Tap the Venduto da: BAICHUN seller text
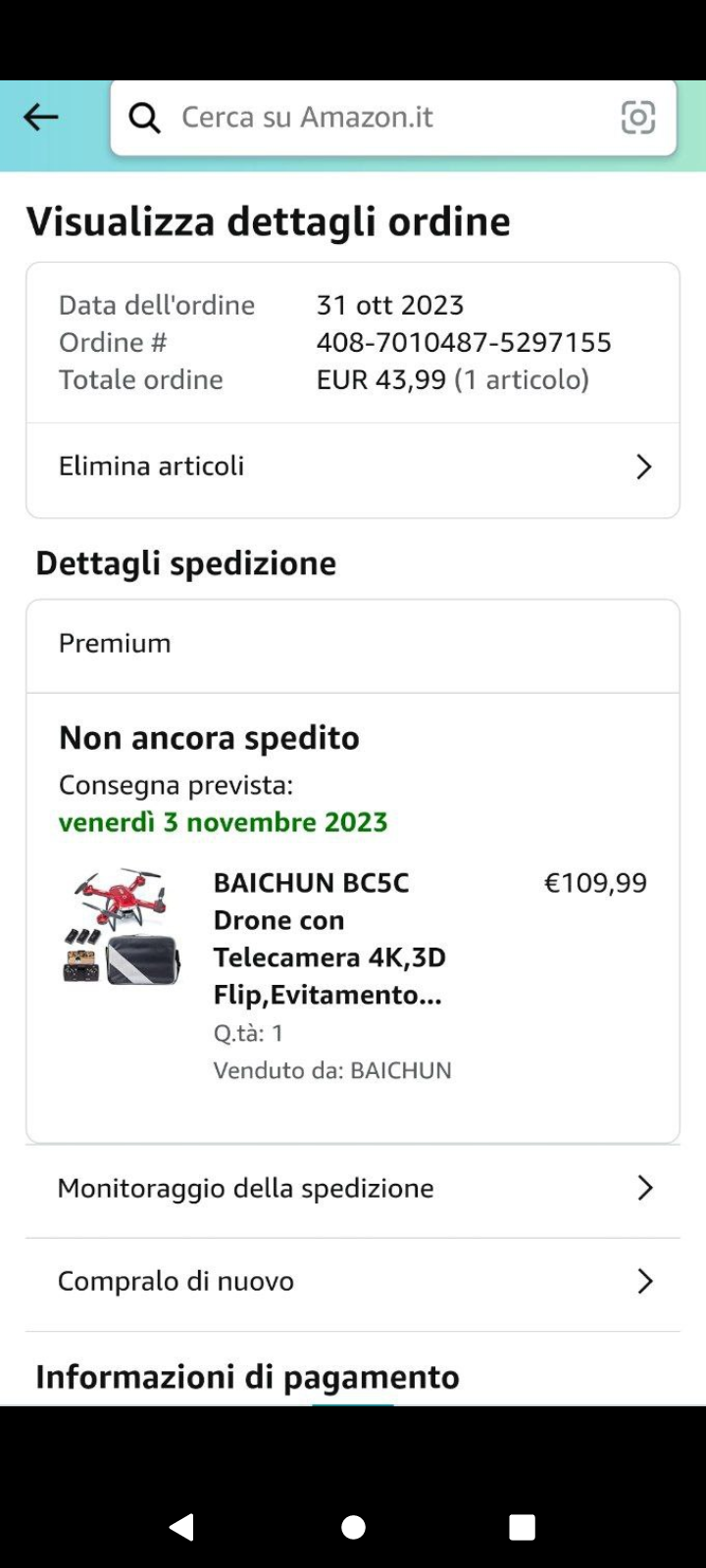 click(x=332, y=1070)
